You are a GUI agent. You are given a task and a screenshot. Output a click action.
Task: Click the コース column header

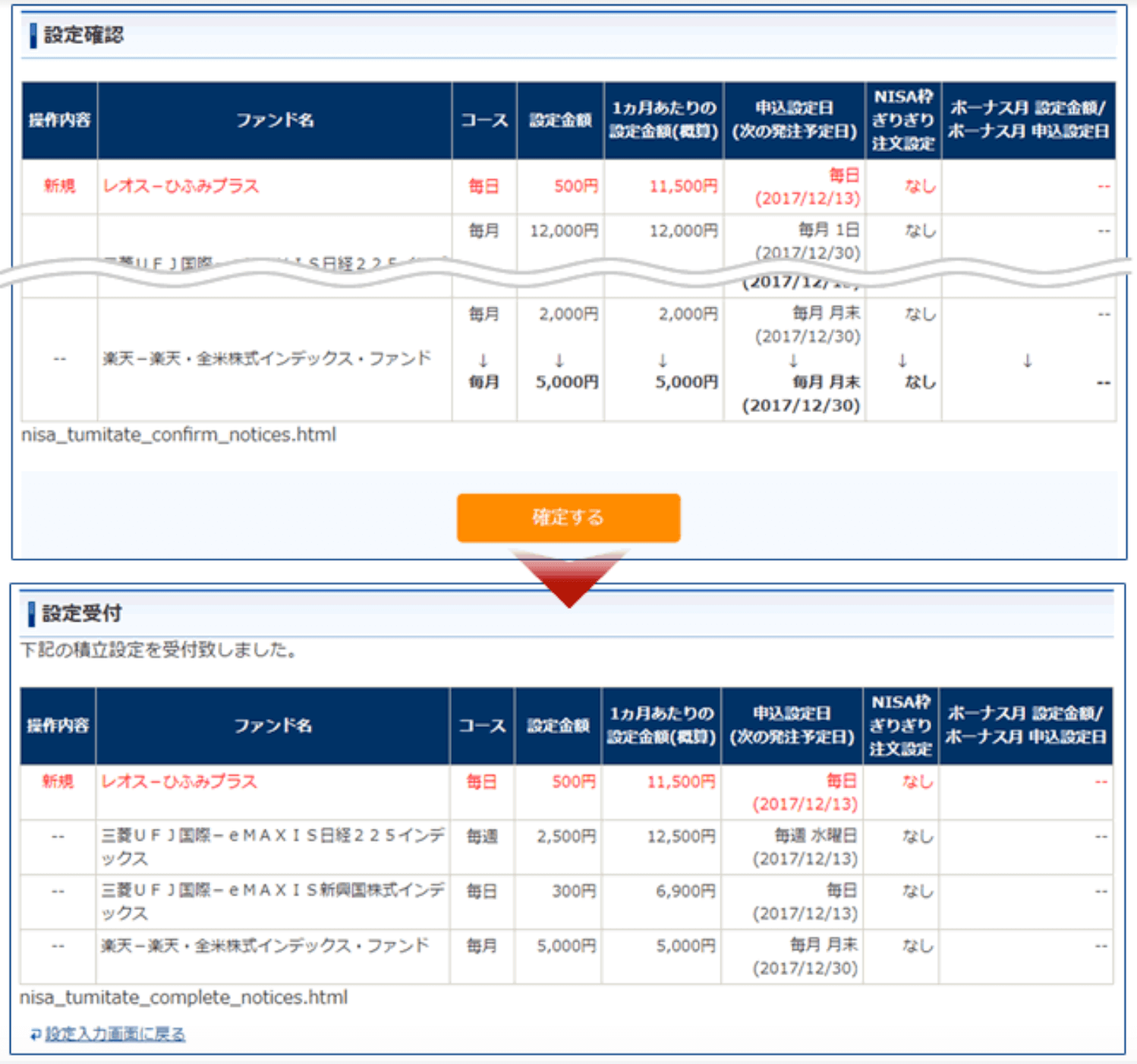(483, 120)
